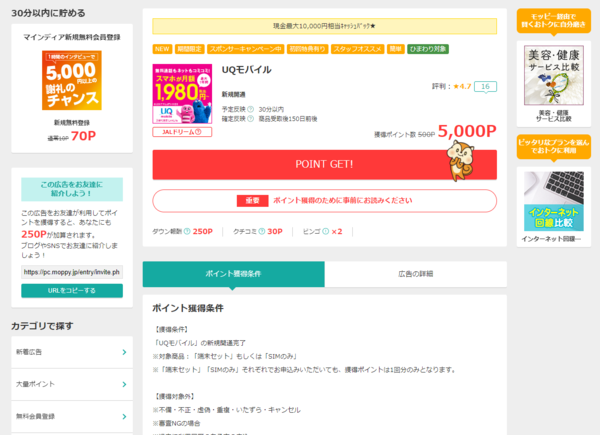Click the red POINT GET! button
The height and width of the screenshot is (435, 600).
click(x=324, y=165)
